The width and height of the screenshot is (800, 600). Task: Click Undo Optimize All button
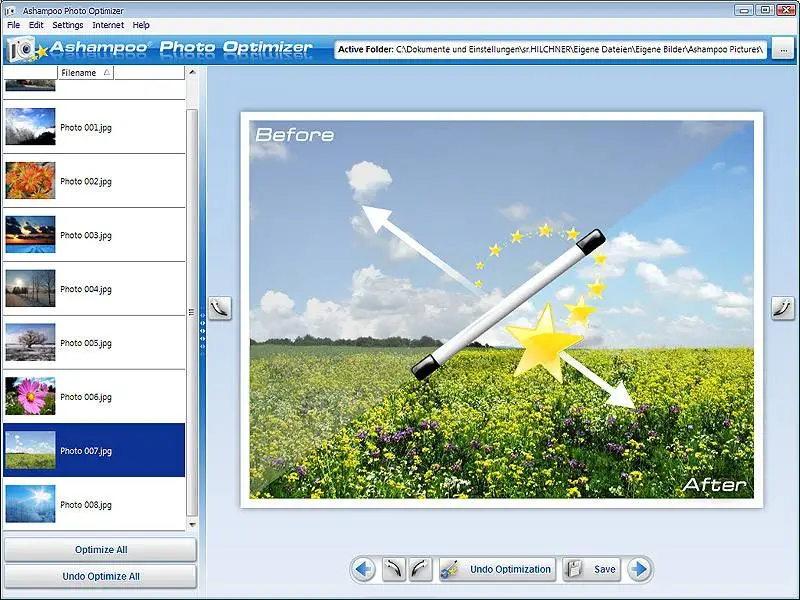coord(101,576)
